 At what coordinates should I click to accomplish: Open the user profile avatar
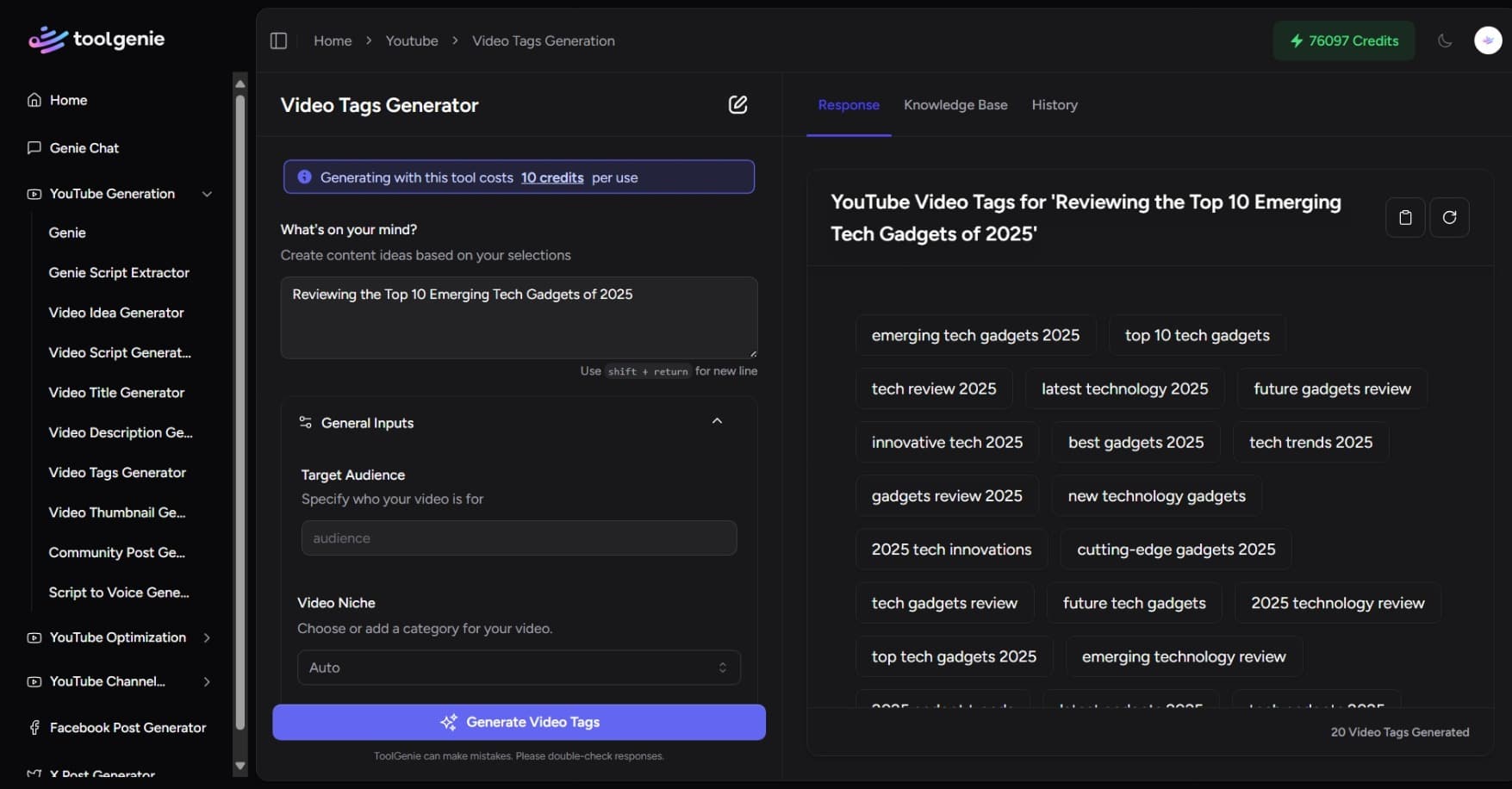tap(1488, 40)
